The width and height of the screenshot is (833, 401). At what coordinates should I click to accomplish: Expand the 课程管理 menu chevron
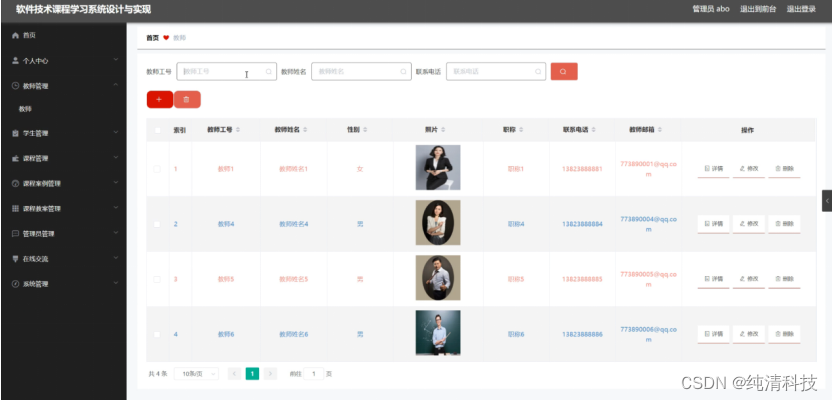coord(116,158)
